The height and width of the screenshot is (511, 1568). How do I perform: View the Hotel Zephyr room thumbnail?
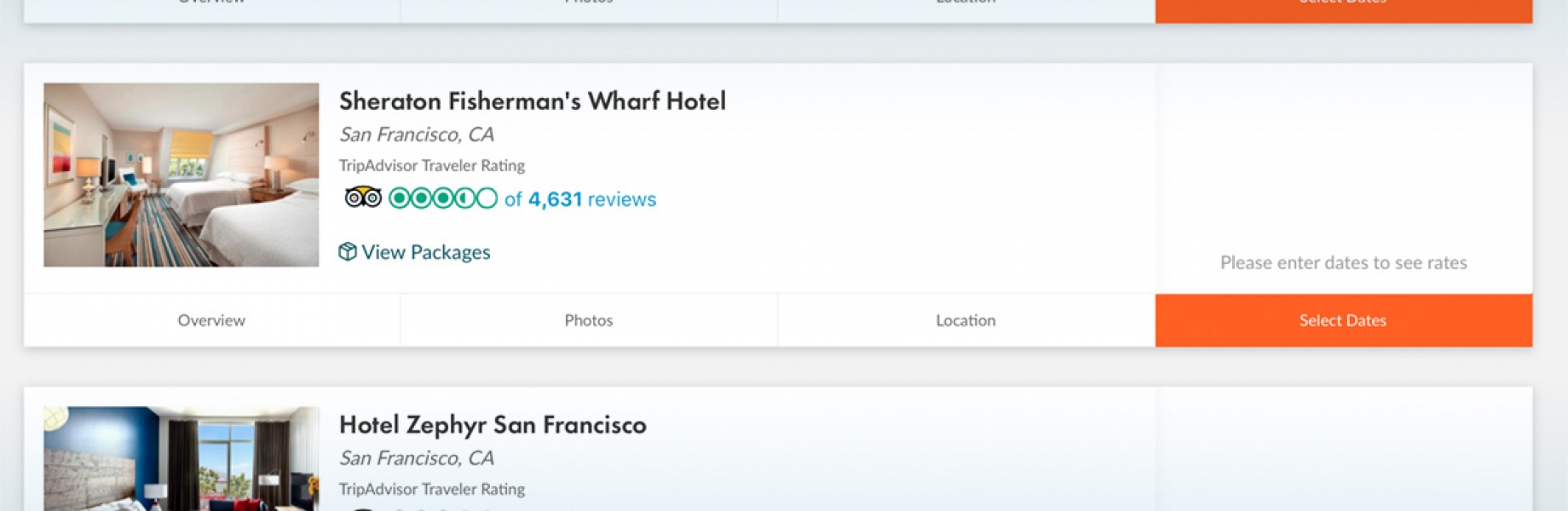click(182, 458)
